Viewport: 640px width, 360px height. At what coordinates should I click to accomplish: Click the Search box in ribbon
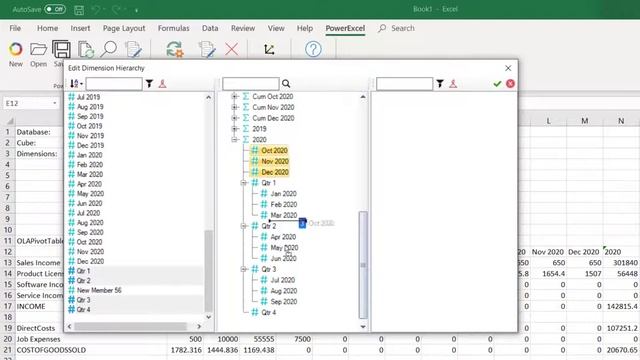point(396,28)
